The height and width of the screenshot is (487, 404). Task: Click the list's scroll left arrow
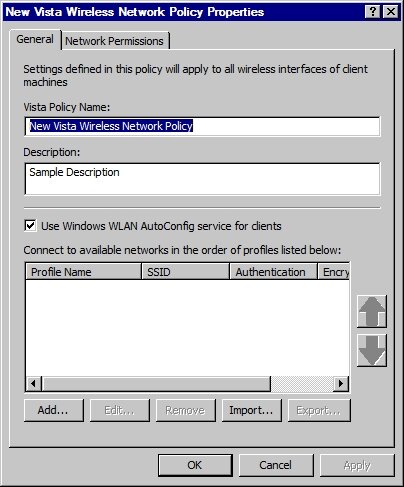[x=34, y=383]
